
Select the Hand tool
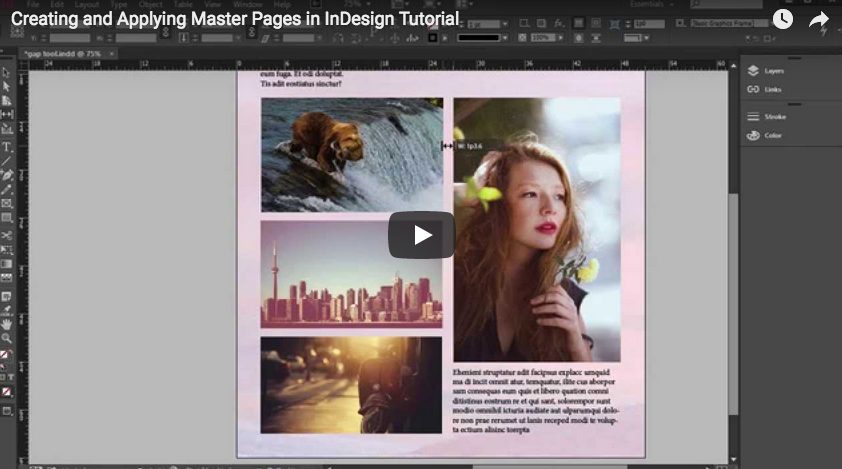[7, 324]
